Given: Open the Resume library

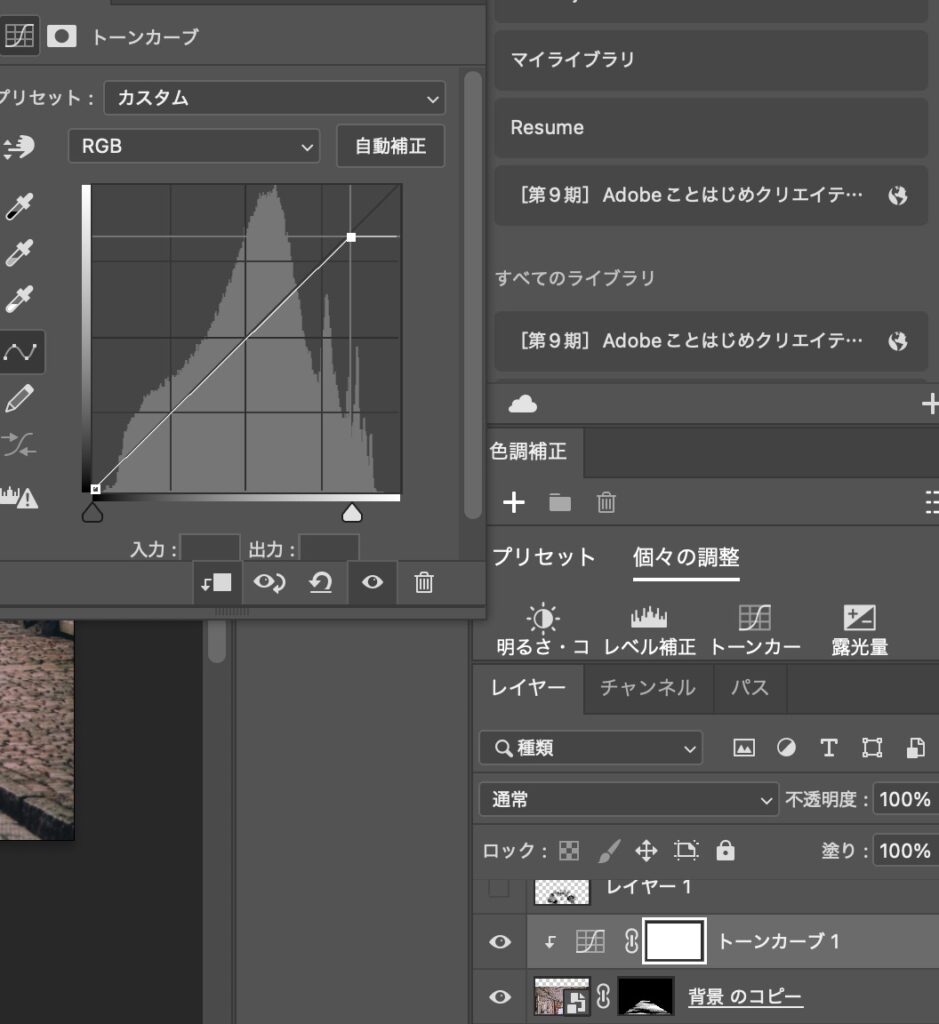Looking at the screenshot, I should (x=710, y=128).
